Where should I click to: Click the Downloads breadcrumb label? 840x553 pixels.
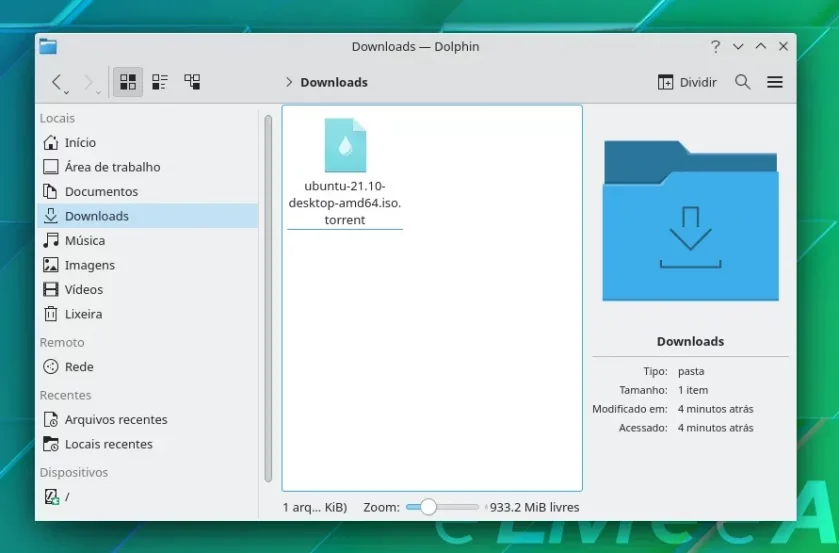coord(334,82)
